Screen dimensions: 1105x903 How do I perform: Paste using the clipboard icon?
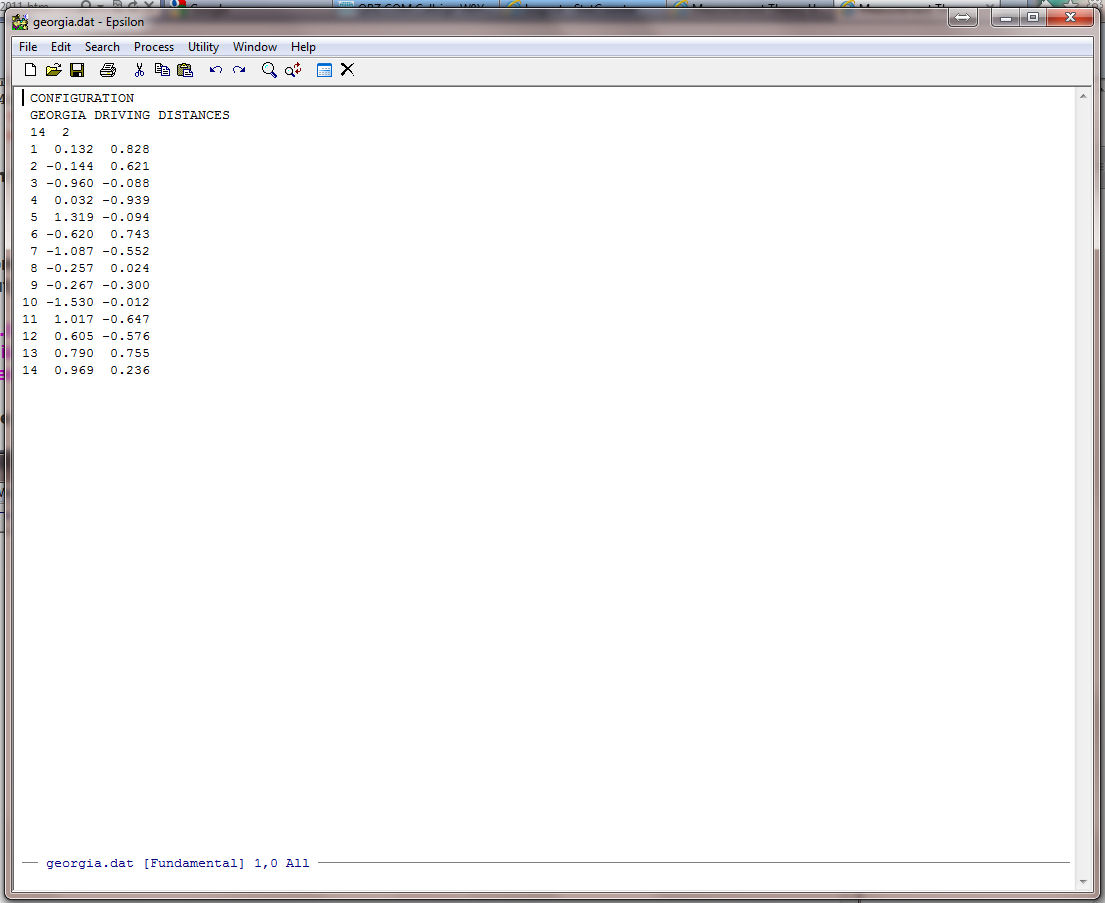pos(185,70)
